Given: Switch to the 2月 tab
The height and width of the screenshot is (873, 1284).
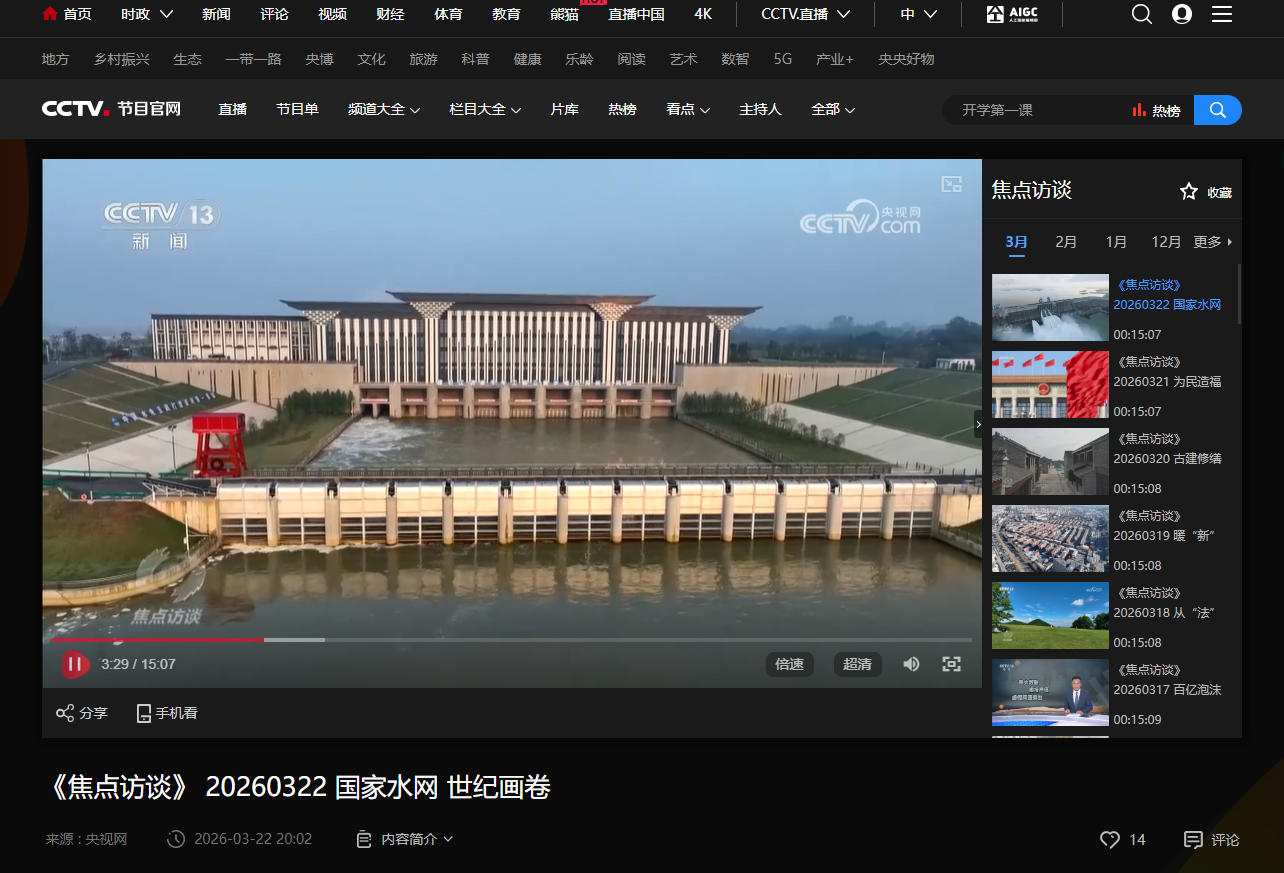Looking at the screenshot, I should click(1066, 242).
